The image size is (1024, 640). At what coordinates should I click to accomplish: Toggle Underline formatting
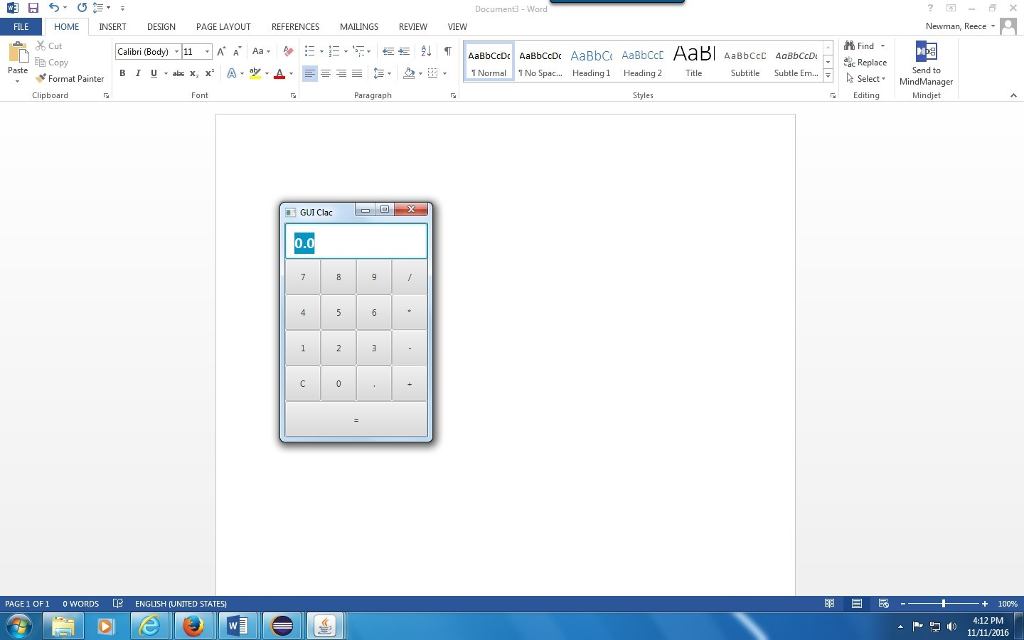click(x=153, y=73)
